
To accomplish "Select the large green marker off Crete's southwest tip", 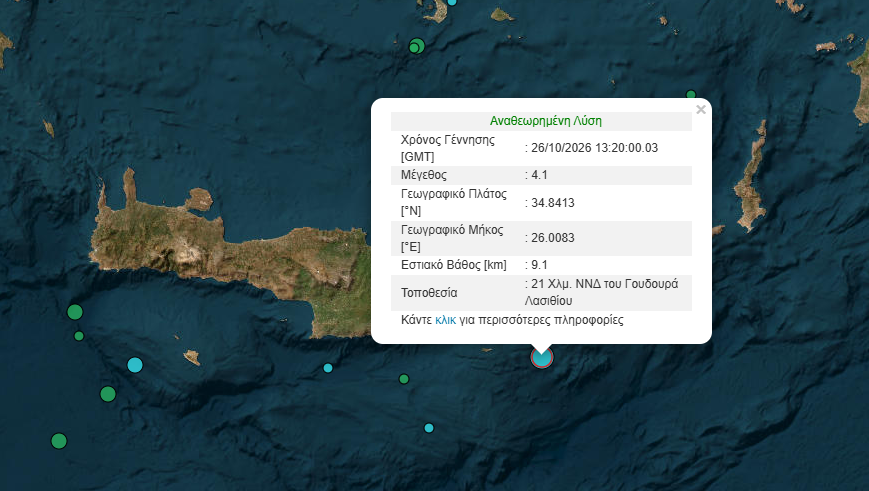I will pos(75,312).
